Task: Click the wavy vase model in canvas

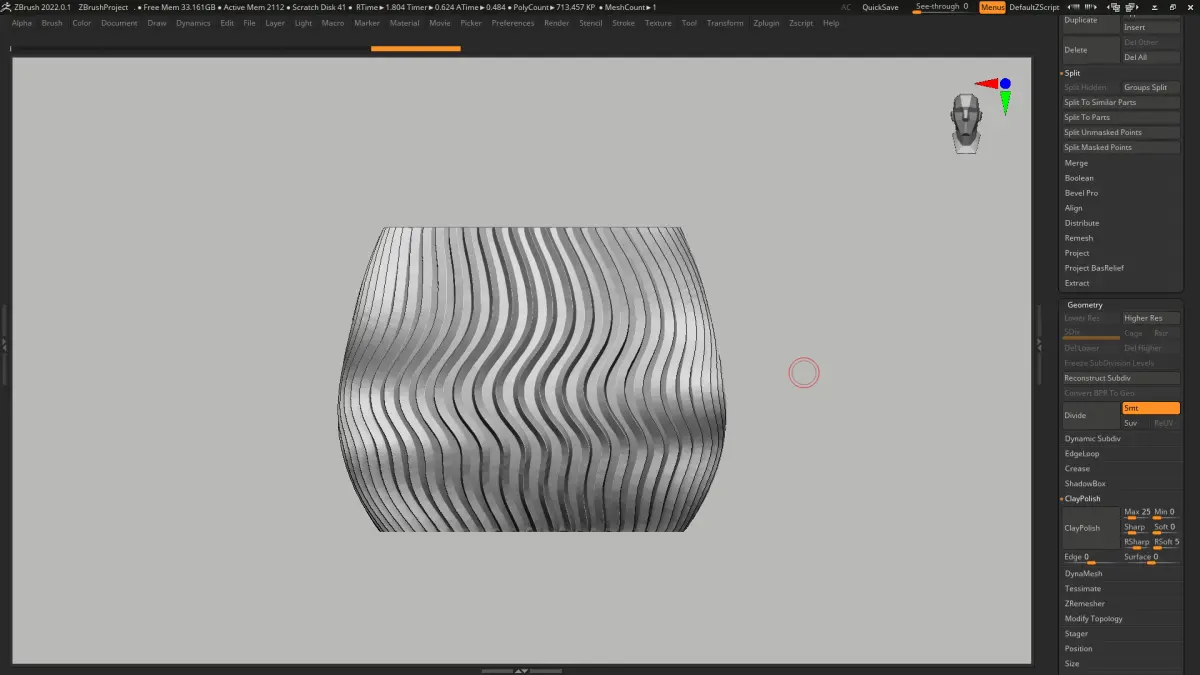Action: pyautogui.click(x=532, y=378)
